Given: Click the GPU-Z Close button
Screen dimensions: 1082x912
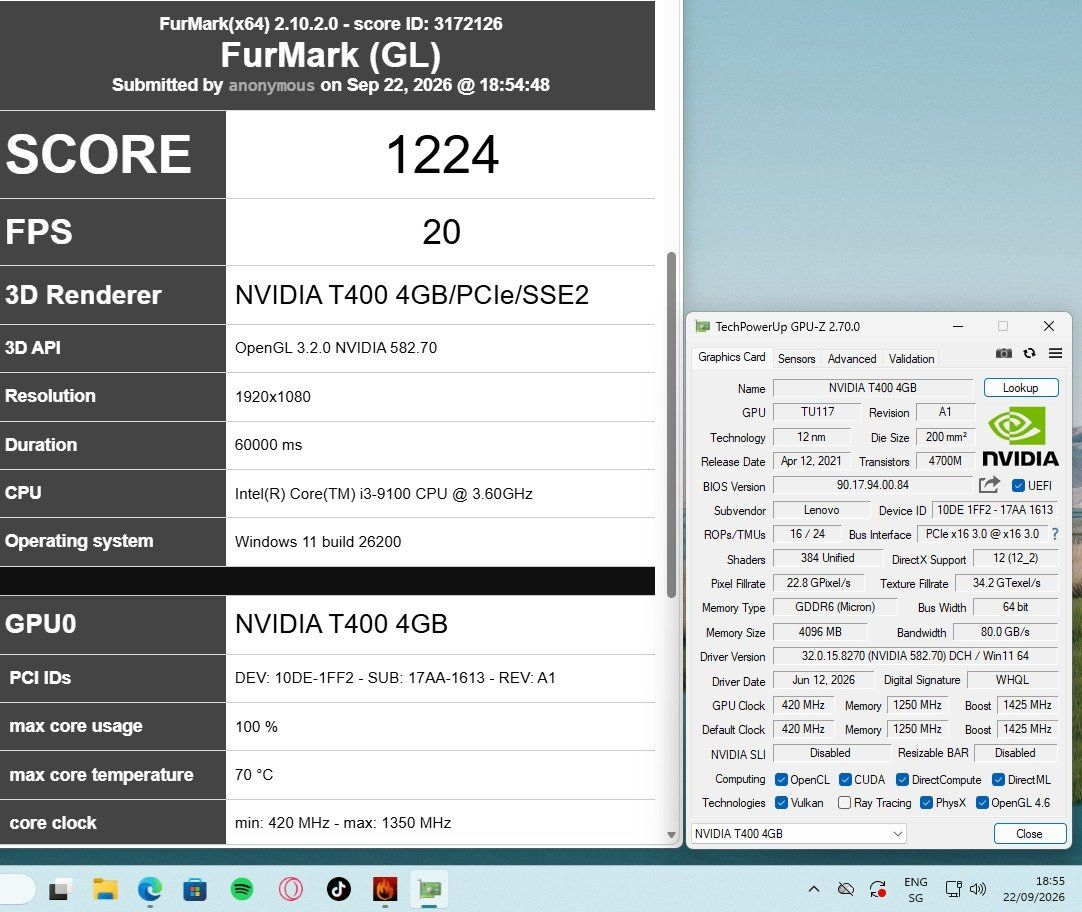Looking at the screenshot, I should tap(1029, 833).
